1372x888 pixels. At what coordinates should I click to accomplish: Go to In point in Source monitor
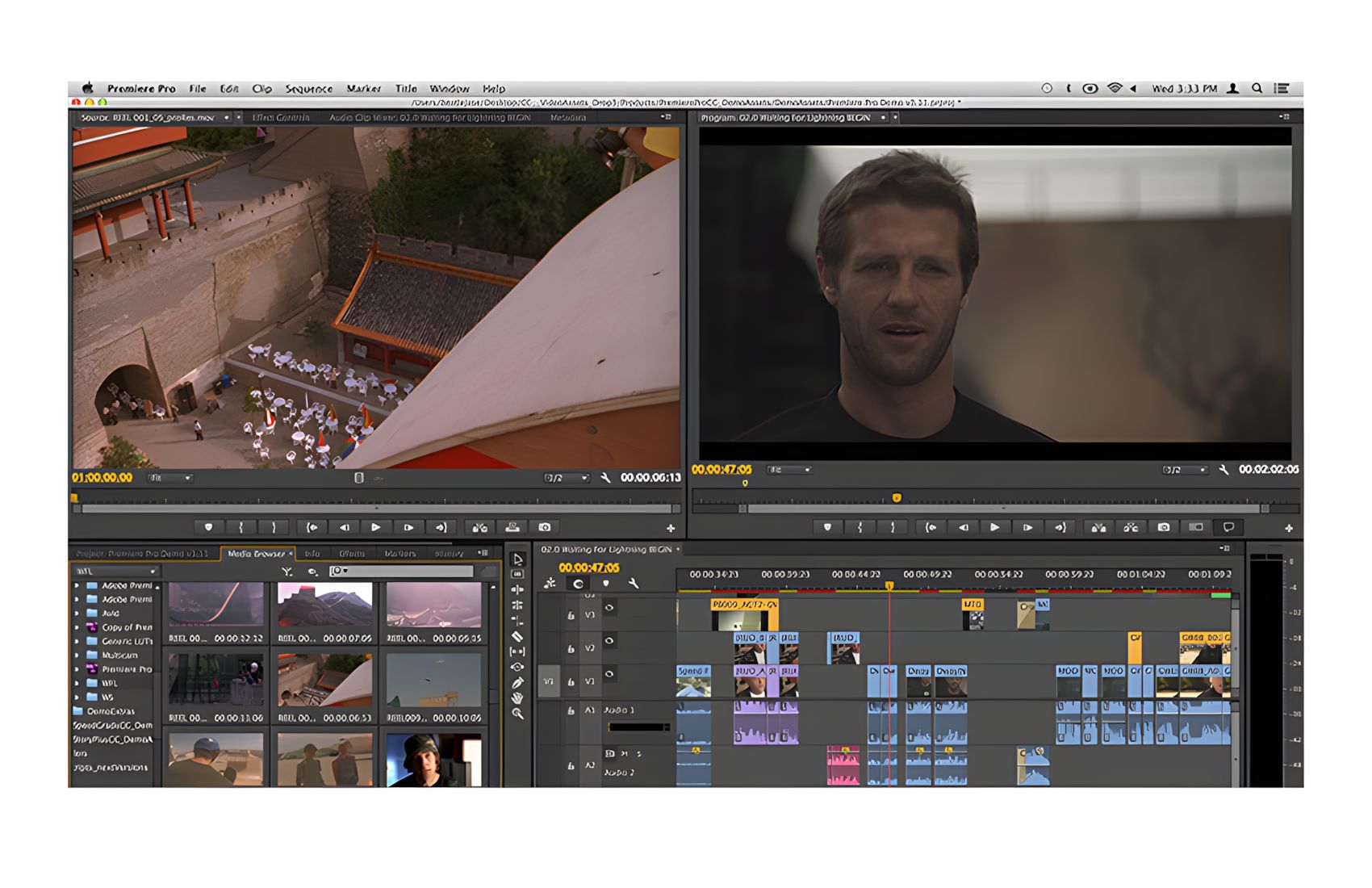312,527
